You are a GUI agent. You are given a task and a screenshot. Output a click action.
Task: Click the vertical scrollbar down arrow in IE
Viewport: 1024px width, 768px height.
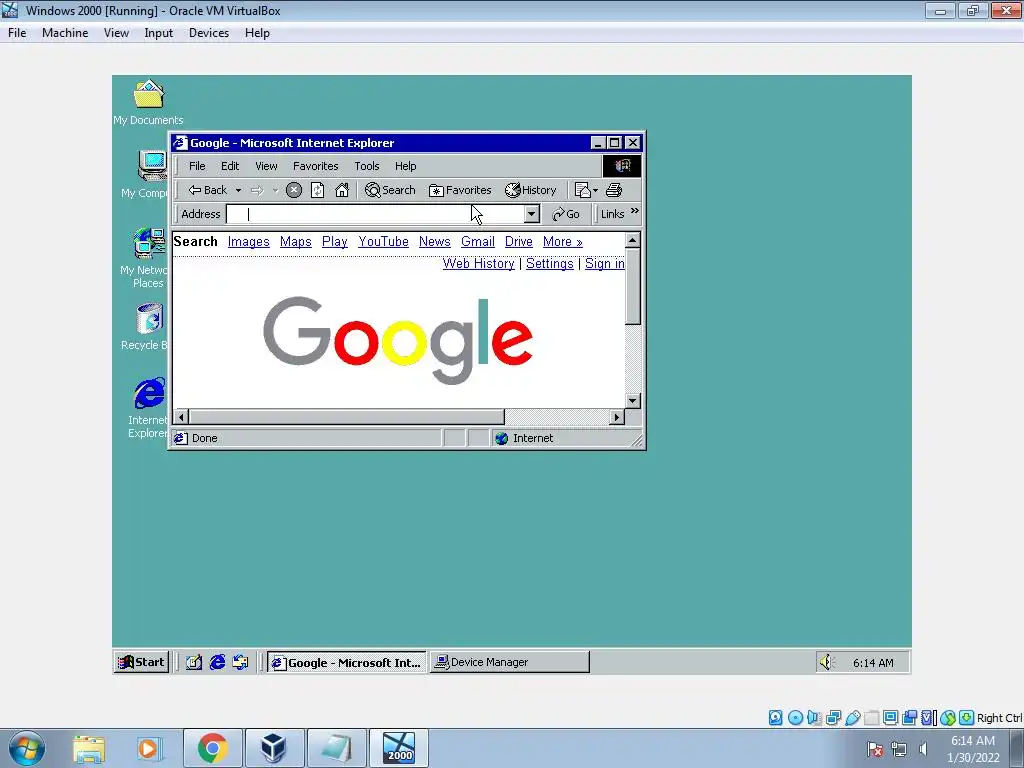coord(633,401)
